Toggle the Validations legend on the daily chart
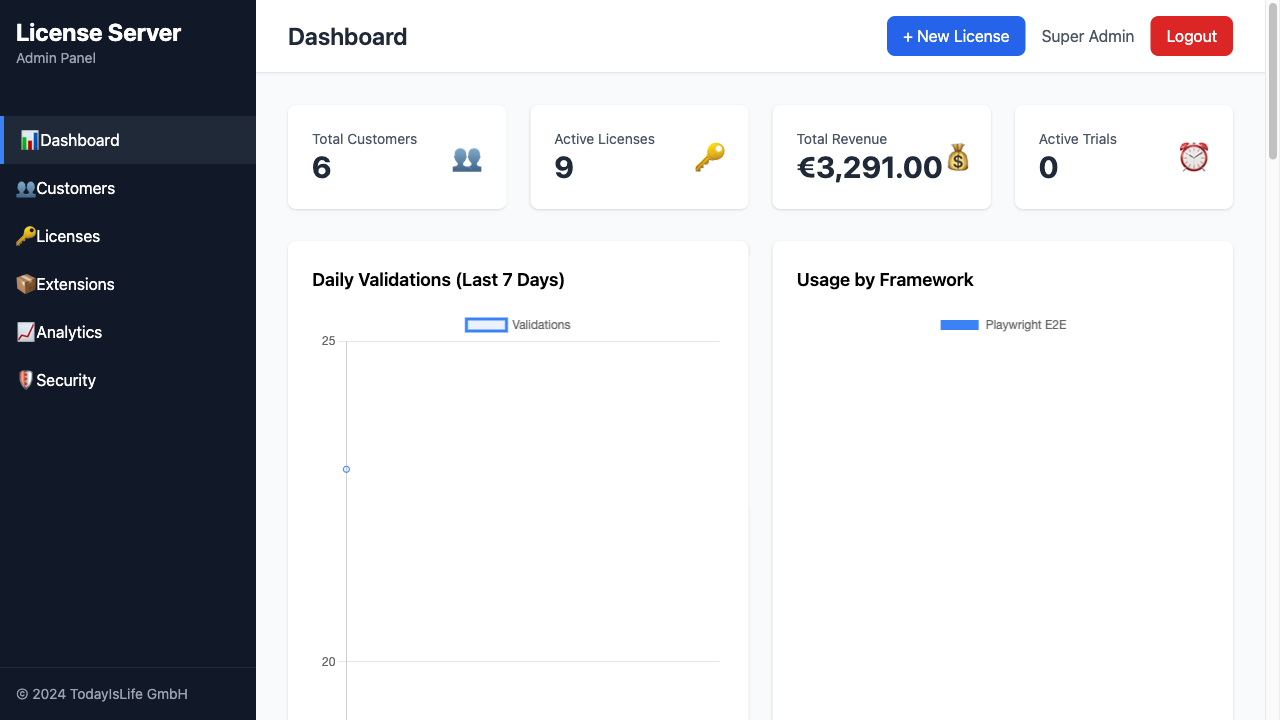 click(x=517, y=324)
